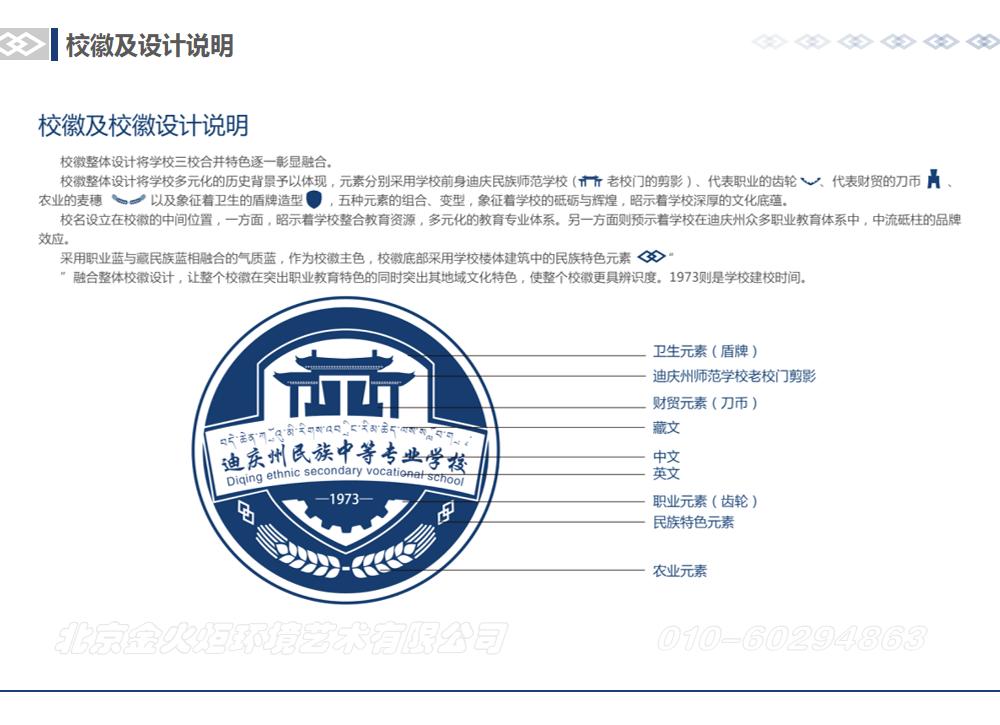The height and width of the screenshot is (725, 1000).
Task: Select the 藏文 label
Action: [666, 428]
